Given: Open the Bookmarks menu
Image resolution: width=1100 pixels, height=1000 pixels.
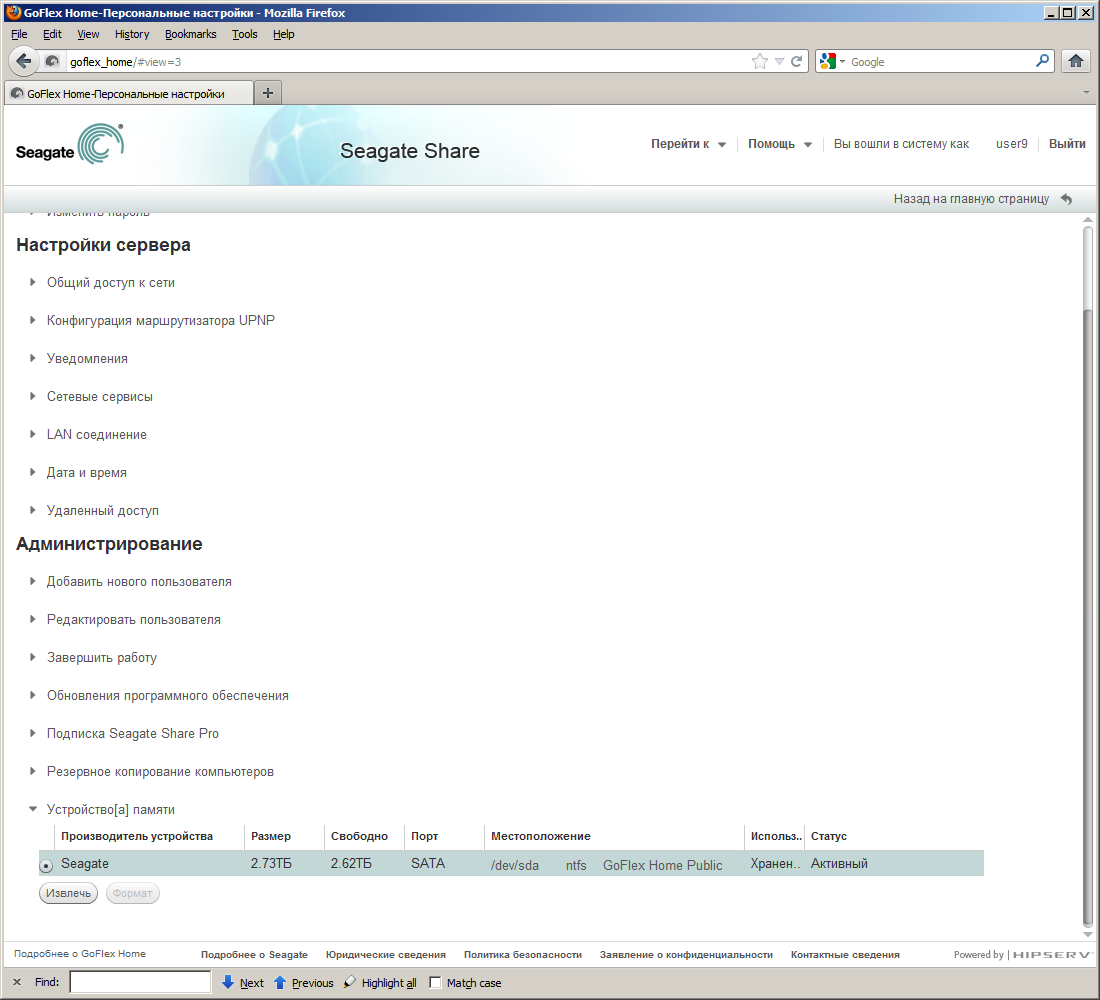Looking at the screenshot, I should (x=190, y=34).
